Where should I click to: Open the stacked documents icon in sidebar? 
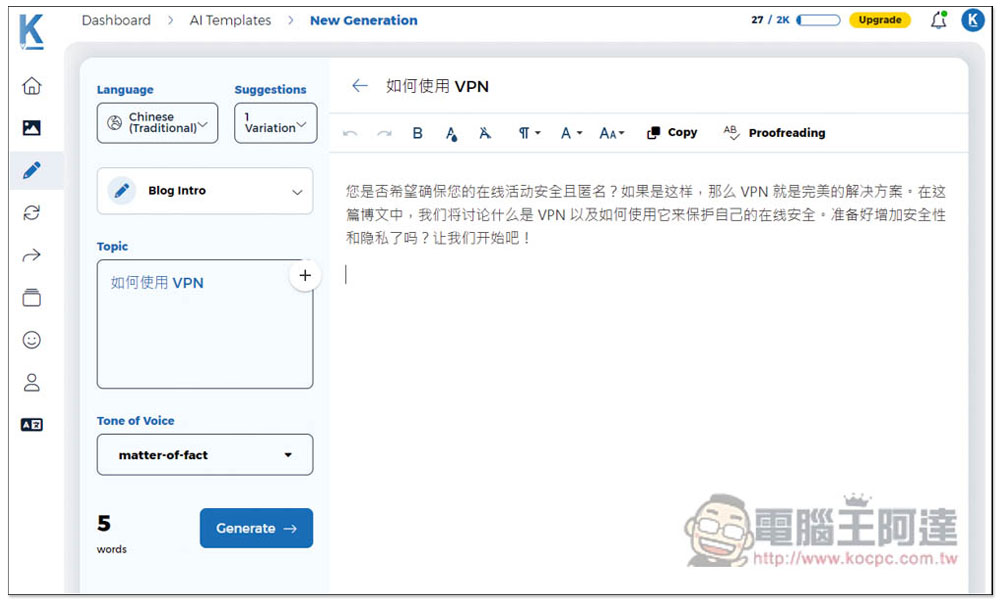click(x=31, y=297)
